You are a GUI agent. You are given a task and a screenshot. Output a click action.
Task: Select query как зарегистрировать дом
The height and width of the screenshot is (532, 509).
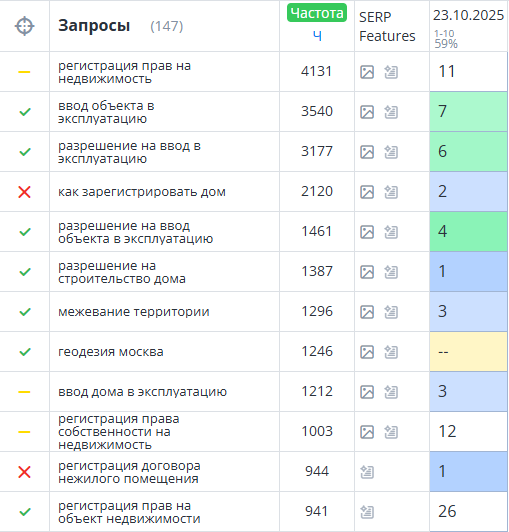142,192
